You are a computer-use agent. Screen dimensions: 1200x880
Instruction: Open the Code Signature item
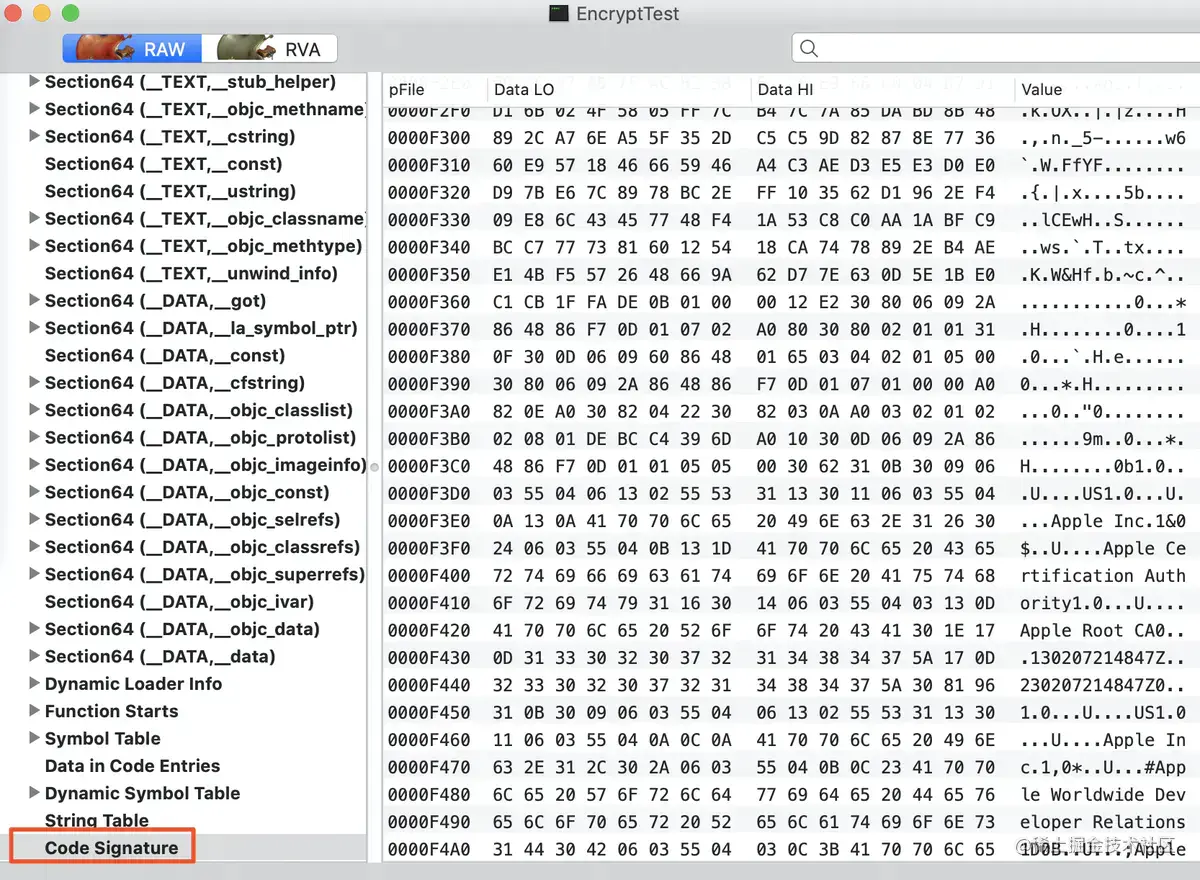111,848
